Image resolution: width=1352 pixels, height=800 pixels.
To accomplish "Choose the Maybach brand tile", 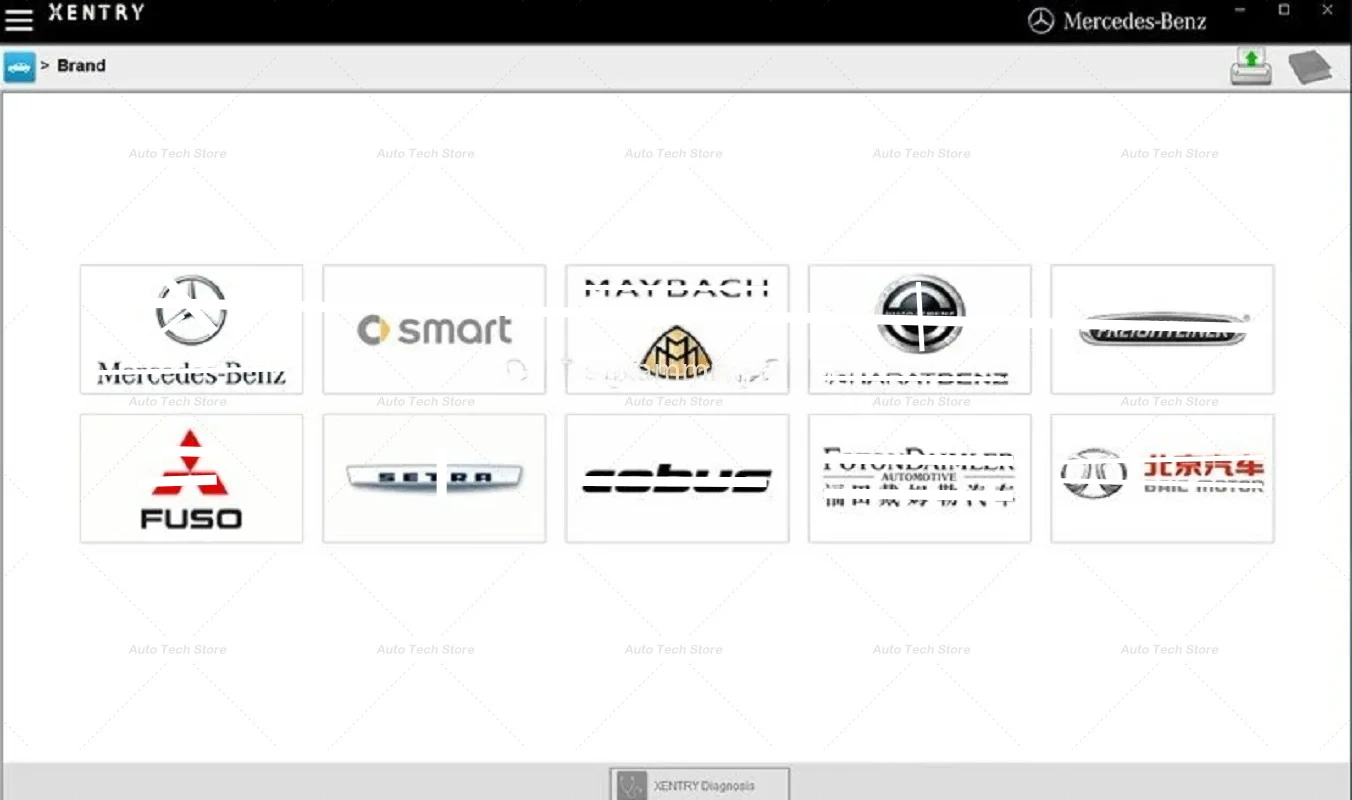I will pyautogui.click(x=677, y=329).
